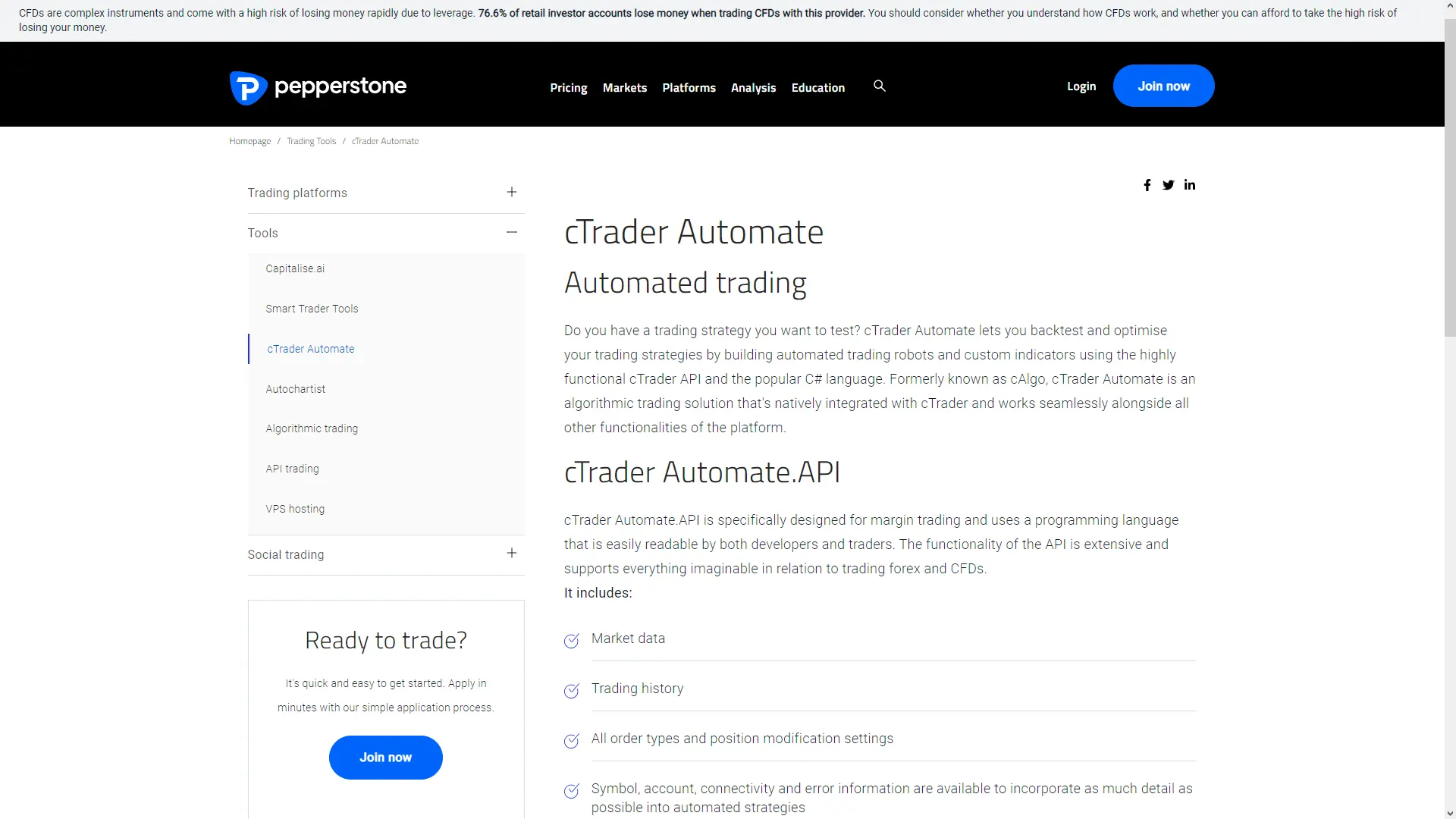Click the cTrader Automate breadcrumb text
The height and width of the screenshot is (819, 1456).
385,141
